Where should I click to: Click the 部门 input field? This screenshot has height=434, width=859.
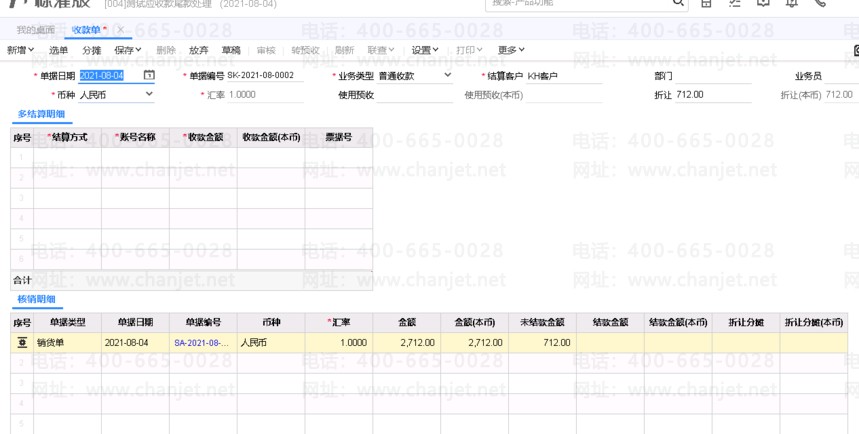(x=713, y=76)
